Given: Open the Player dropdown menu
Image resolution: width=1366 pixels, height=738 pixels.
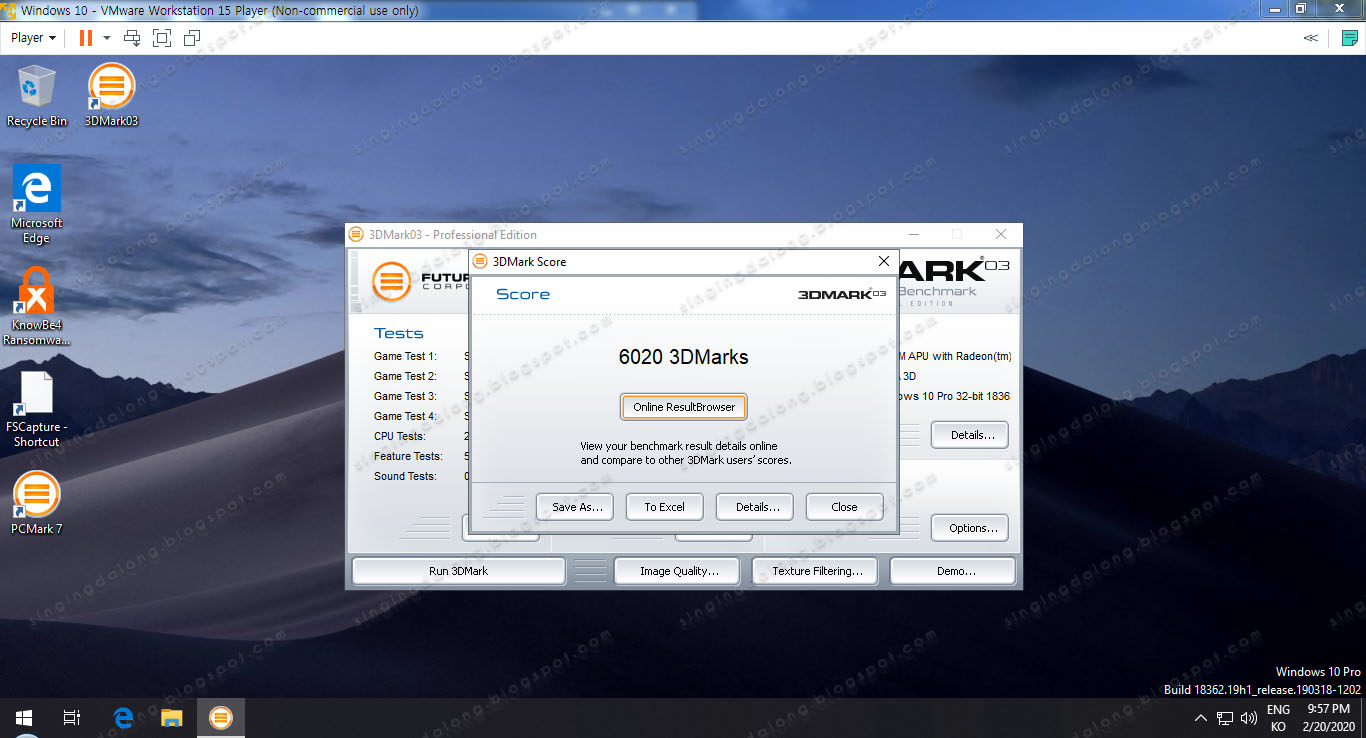Looking at the screenshot, I should [x=33, y=38].
